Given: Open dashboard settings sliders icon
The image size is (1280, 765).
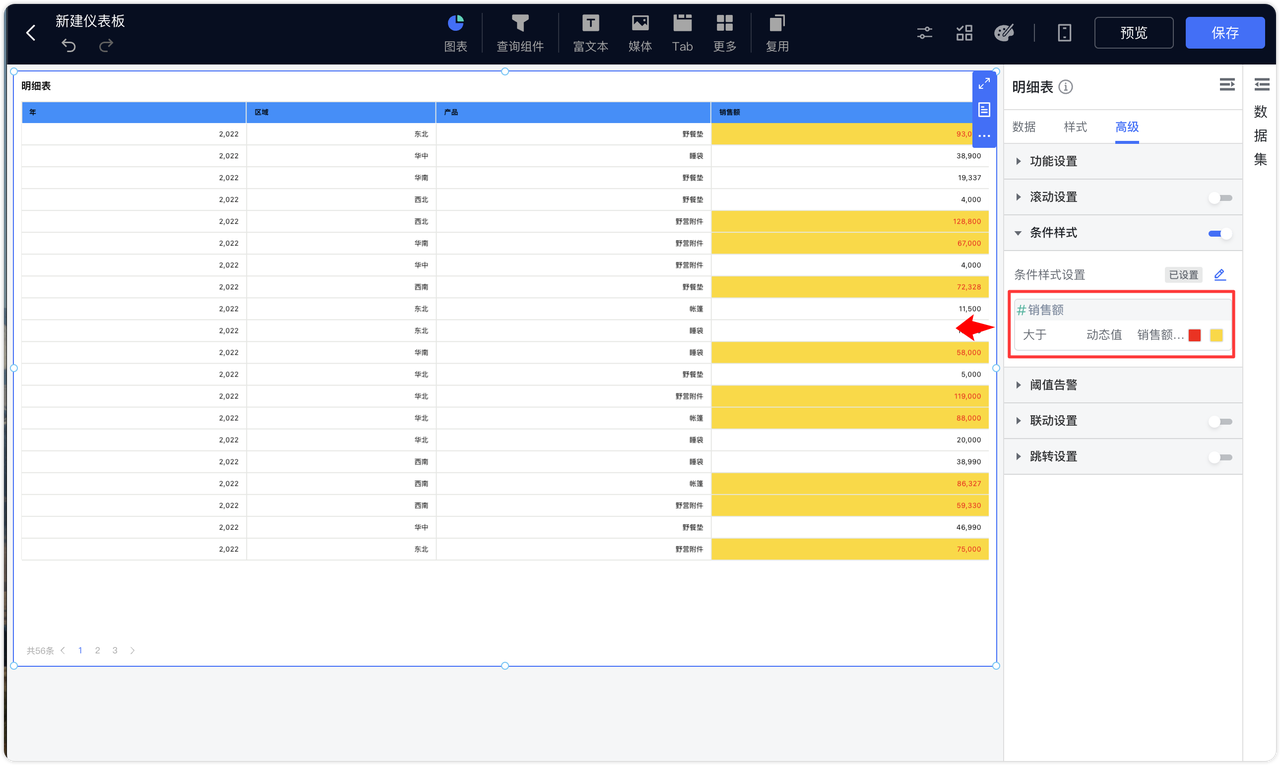Looking at the screenshot, I should [925, 33].
